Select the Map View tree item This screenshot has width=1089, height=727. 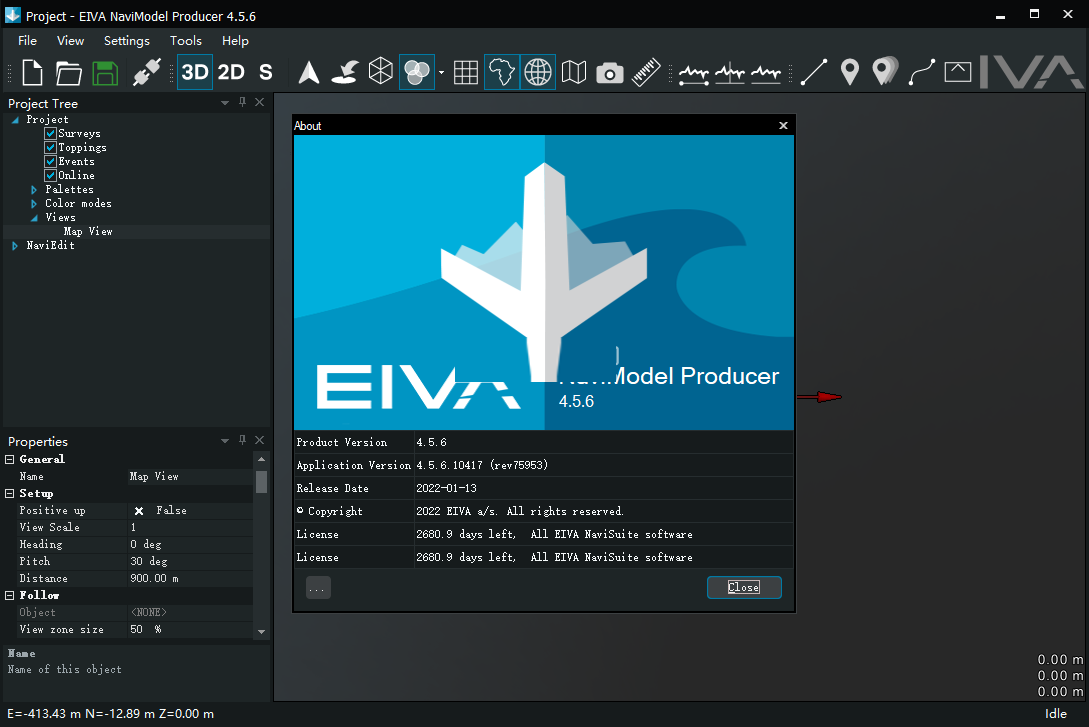(87, 231)
